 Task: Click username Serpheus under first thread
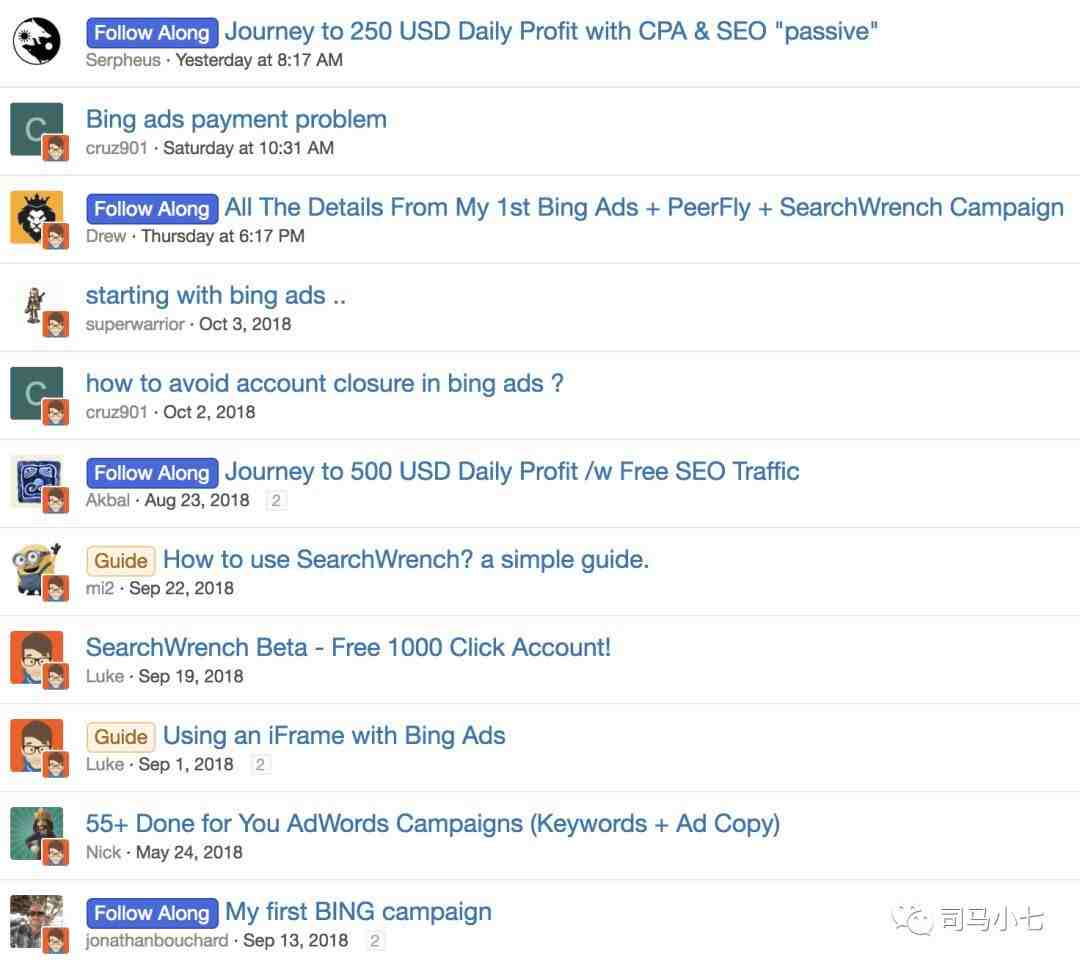[x=123, y=60]
